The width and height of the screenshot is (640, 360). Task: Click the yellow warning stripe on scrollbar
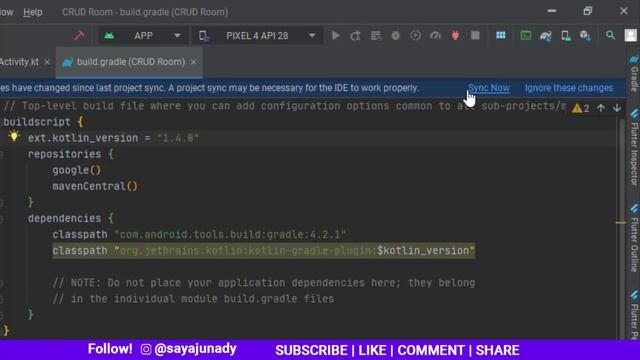click(x=620, y=222)
